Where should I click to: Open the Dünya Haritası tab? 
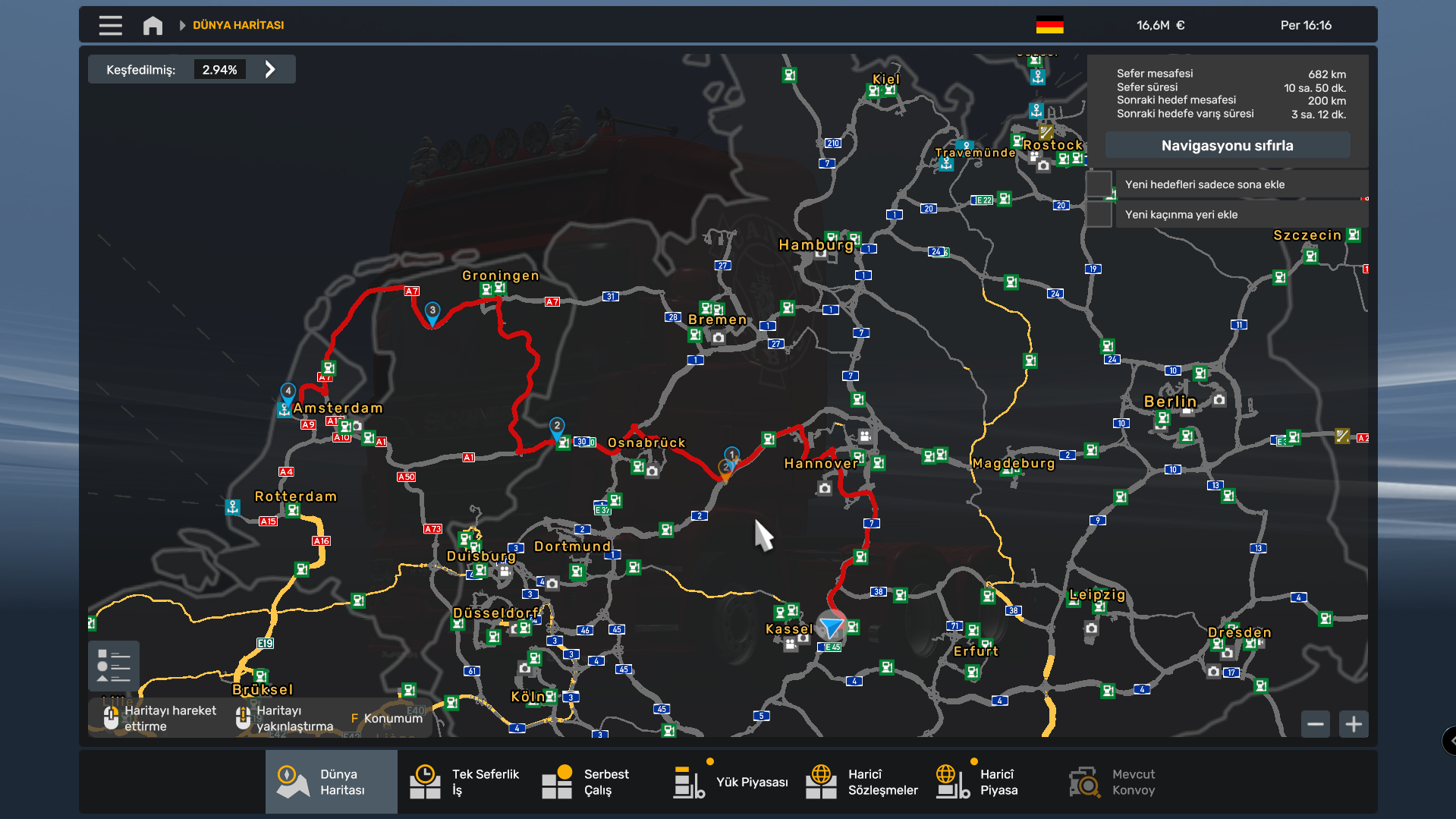[x=331, y=782]
